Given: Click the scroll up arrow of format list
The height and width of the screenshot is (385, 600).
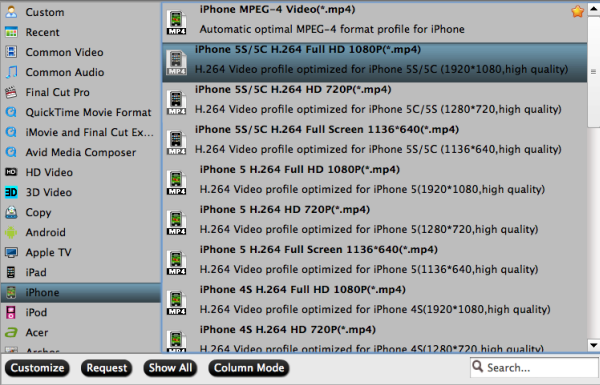Looking at the screenshot, I should [593, 10].
